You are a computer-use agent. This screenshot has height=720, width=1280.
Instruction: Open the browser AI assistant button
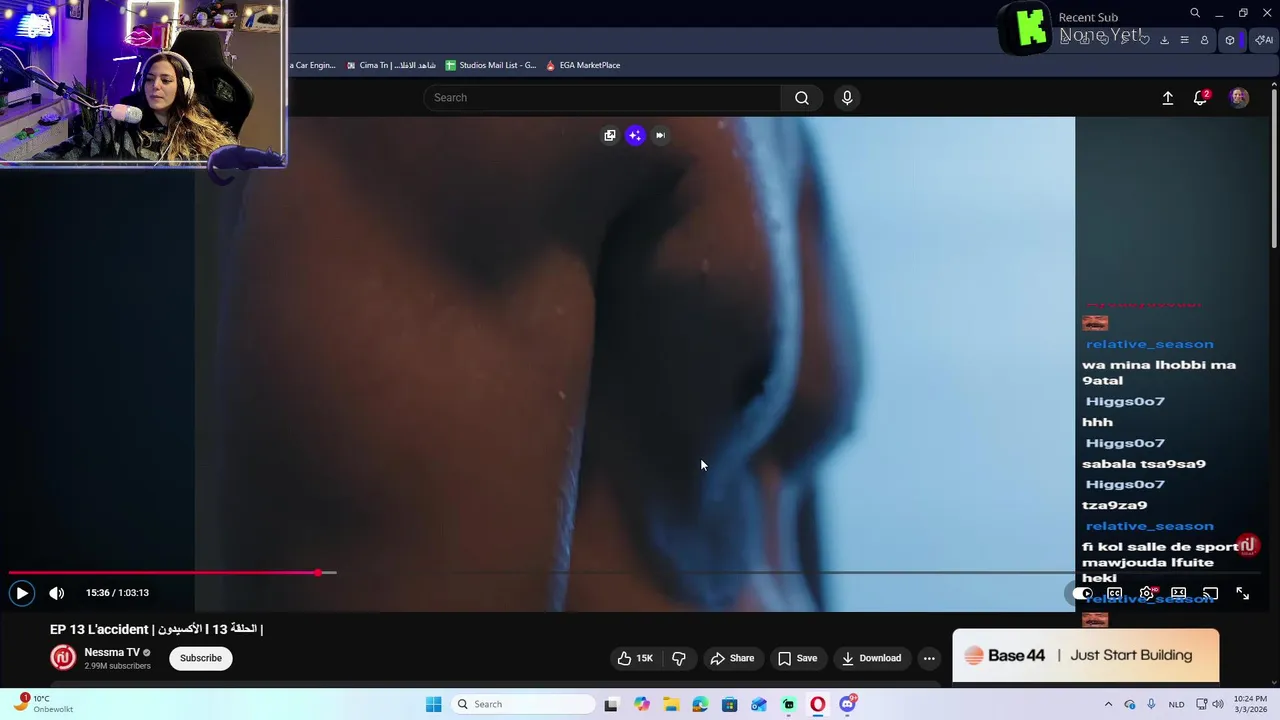(x=1264, y=40)
